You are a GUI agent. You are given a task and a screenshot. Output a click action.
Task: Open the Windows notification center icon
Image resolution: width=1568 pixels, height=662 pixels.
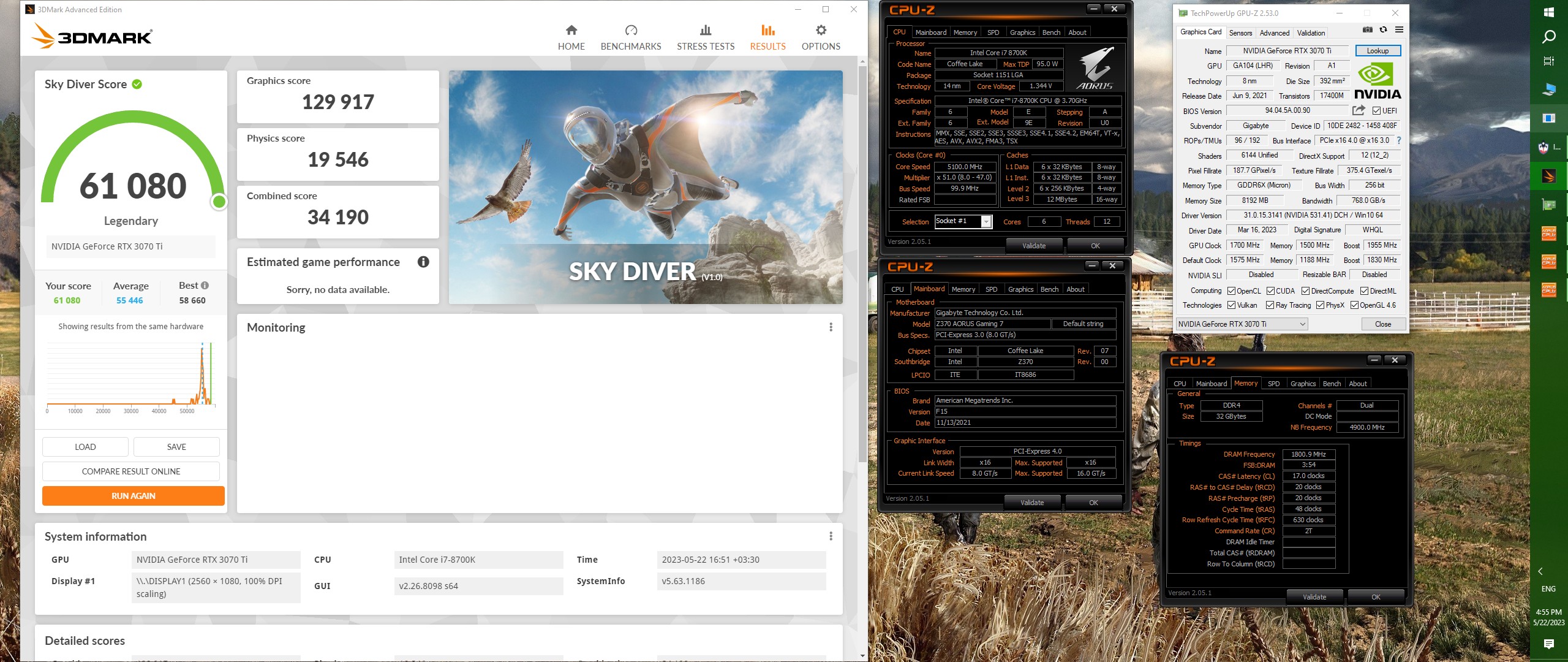click(1549, 644)
